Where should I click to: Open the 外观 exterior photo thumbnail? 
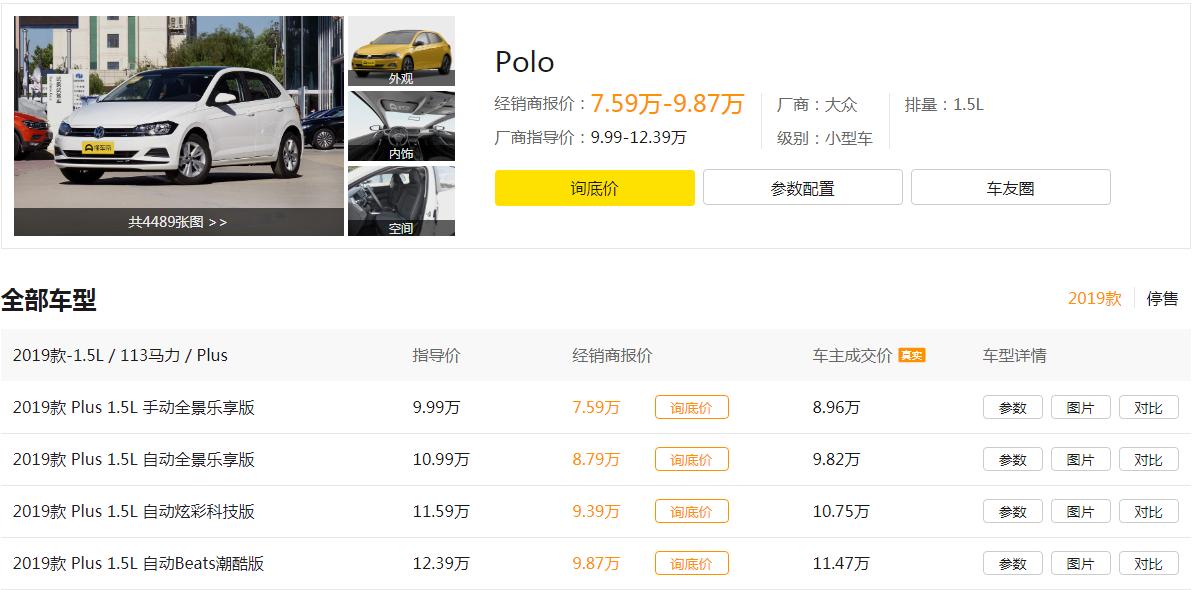[x=400, y=50]
